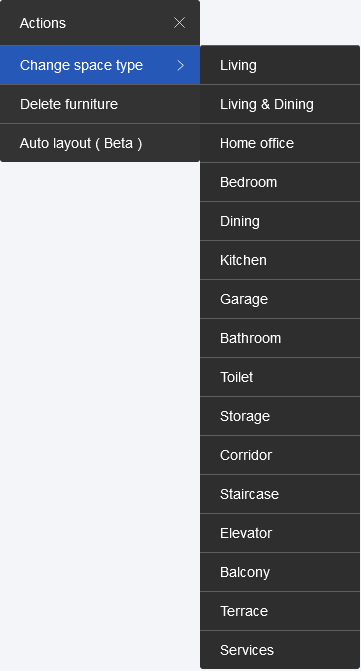The width and height of the screenshot is (361, 671).
Task: Set room type to Bathroom
Action: (280, 338)
